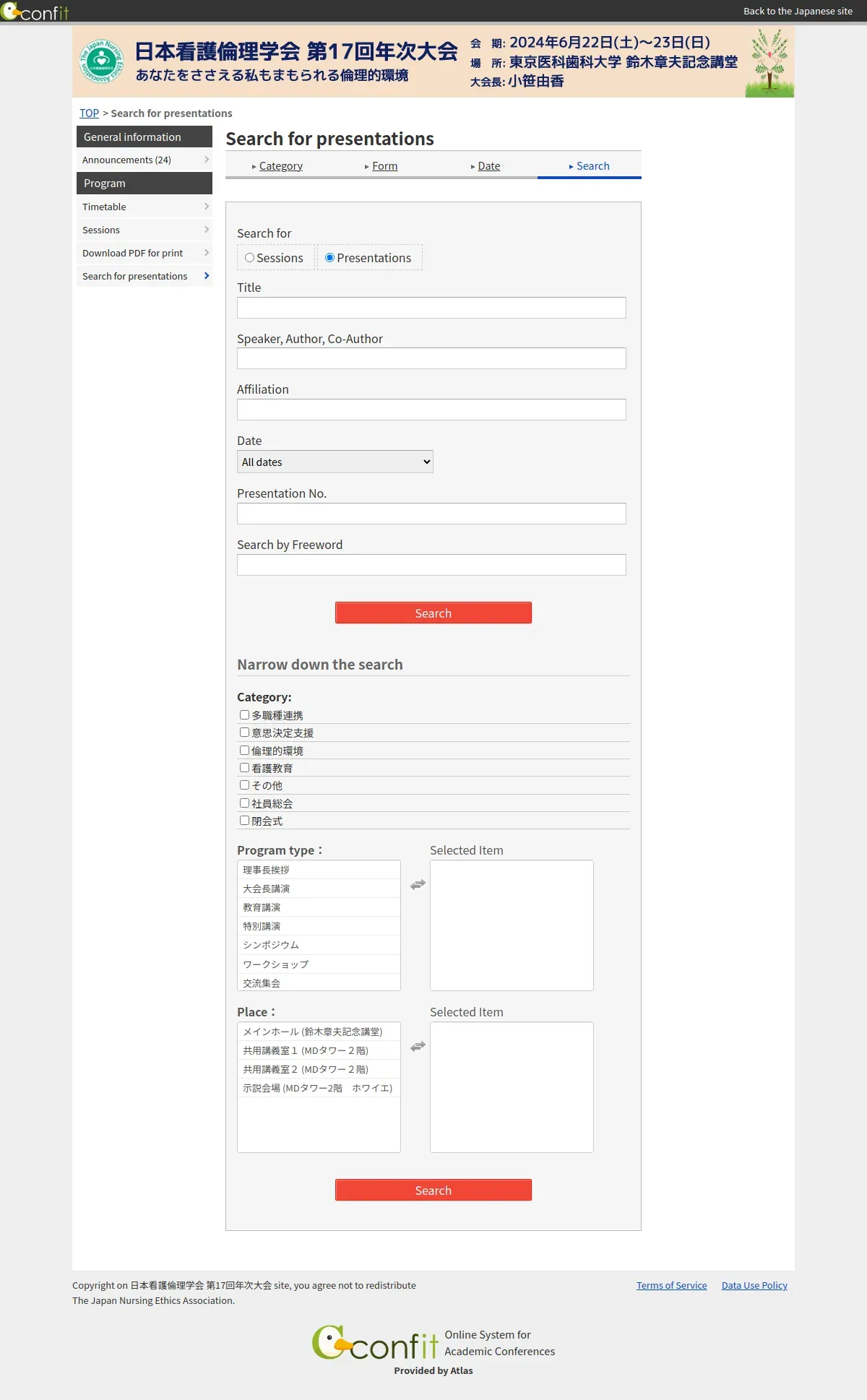Check the 意思決定支援 category checkbox
The height and width of the screenshot is (1400, 867).
[x=245, y=733]
